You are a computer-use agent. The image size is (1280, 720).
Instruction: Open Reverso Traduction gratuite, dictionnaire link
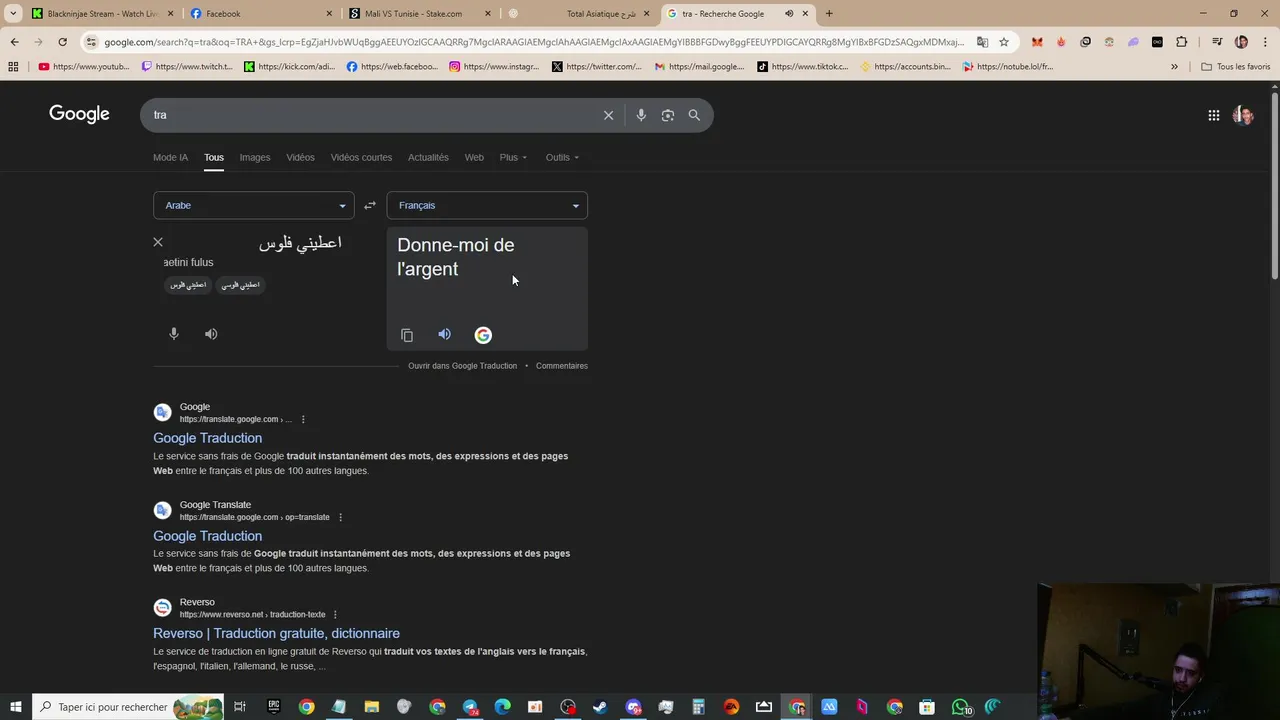(276, 633)
